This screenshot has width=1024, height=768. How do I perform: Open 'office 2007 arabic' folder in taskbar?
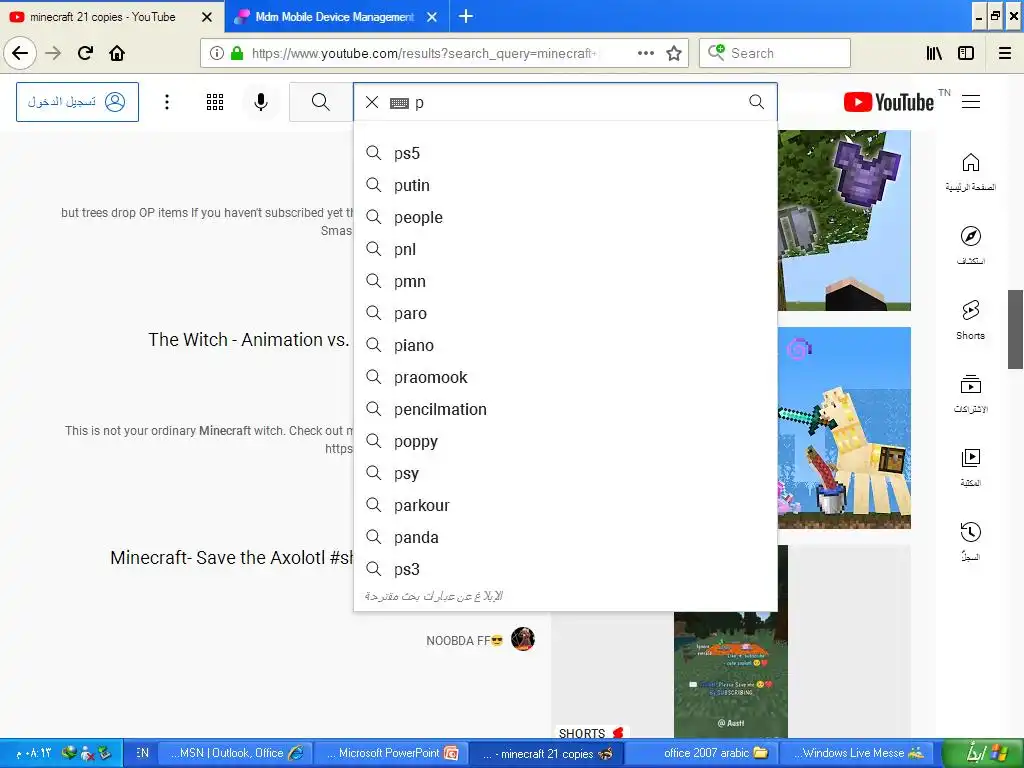(x=701, y=753)
